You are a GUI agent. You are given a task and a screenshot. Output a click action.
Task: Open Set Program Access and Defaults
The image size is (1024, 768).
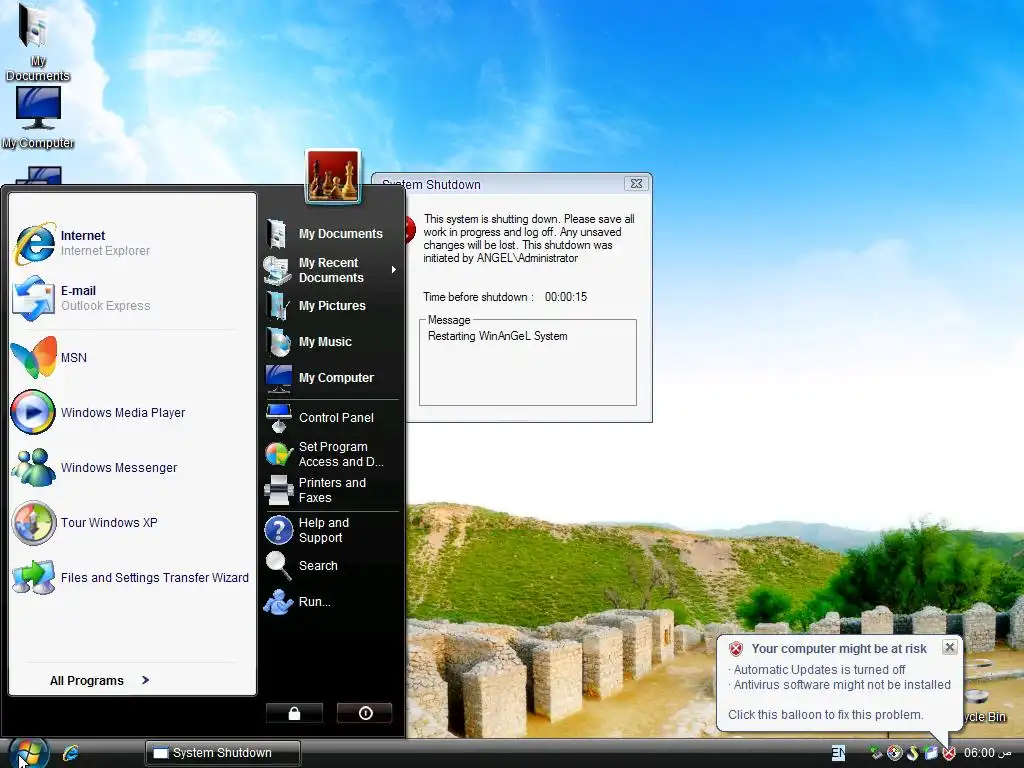coord(332,454)
